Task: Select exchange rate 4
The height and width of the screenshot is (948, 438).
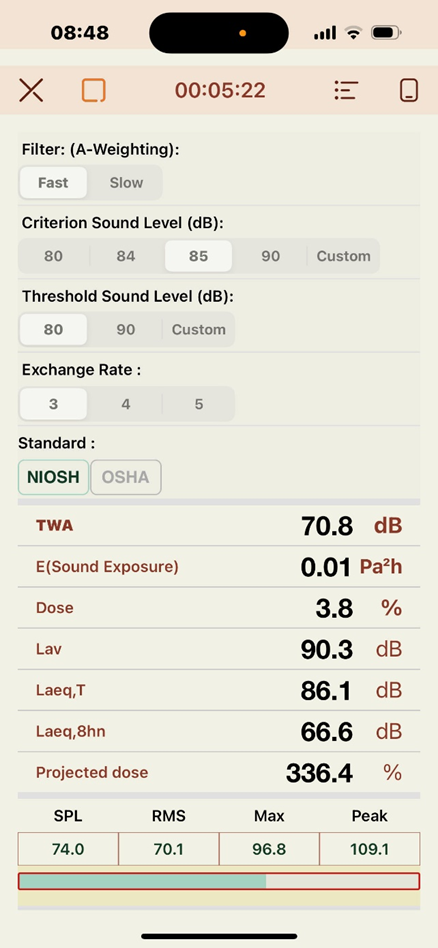Action: 126,403
